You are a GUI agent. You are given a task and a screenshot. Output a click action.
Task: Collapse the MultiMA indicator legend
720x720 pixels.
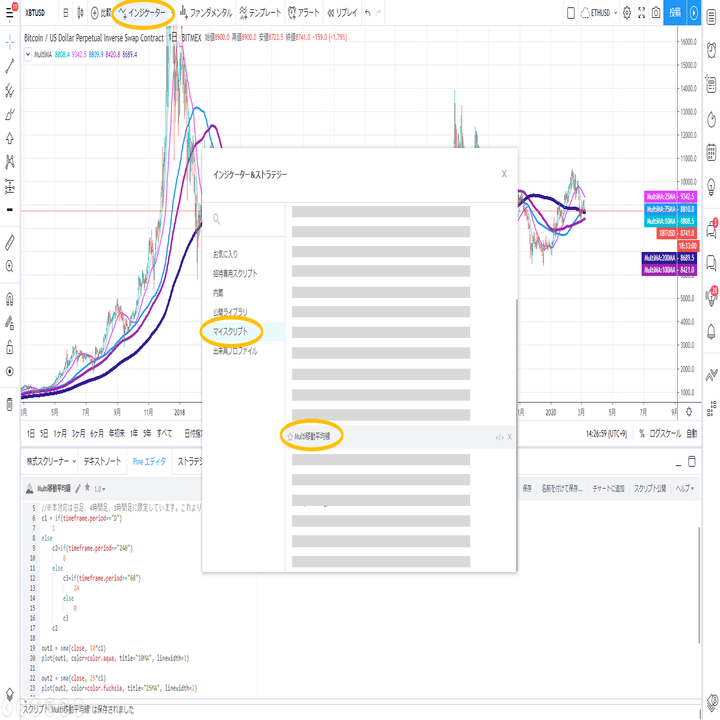coord(28,54)
